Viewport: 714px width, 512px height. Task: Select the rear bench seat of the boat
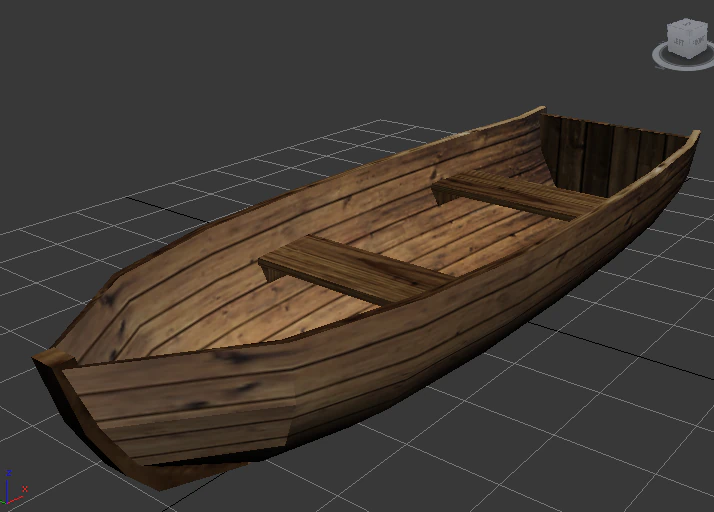point(517,195)
